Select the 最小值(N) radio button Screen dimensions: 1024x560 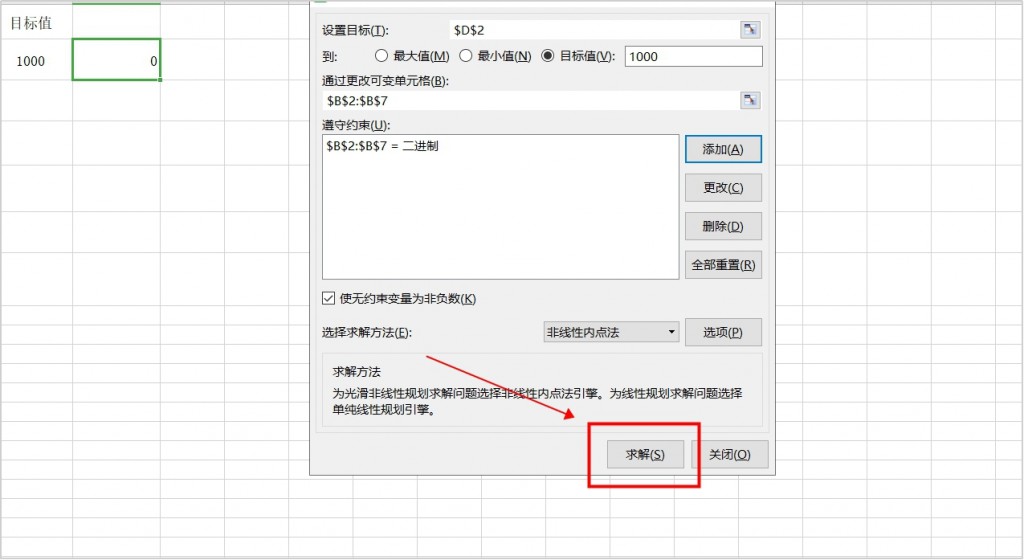pos(466,56)
